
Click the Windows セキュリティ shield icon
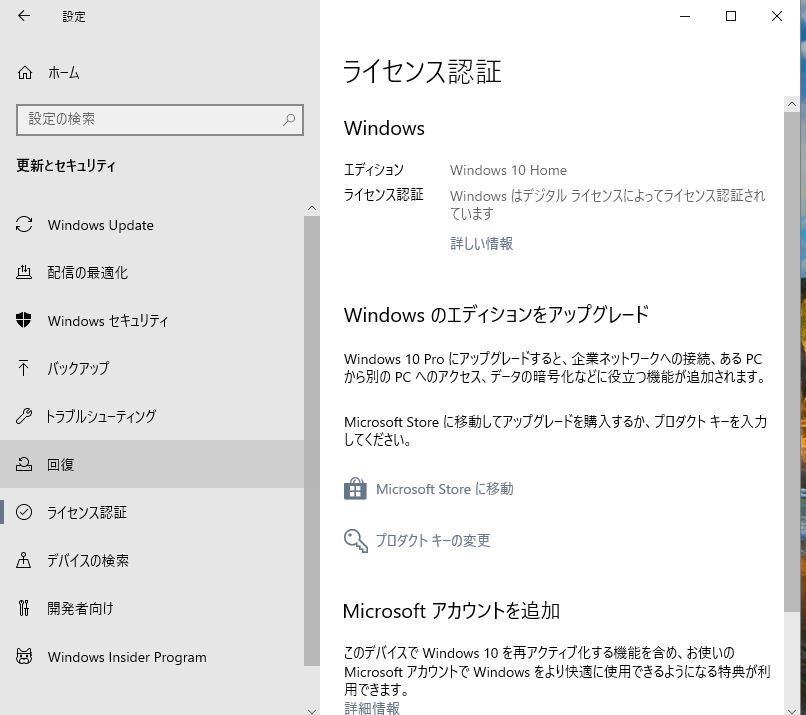pos(24,320)
